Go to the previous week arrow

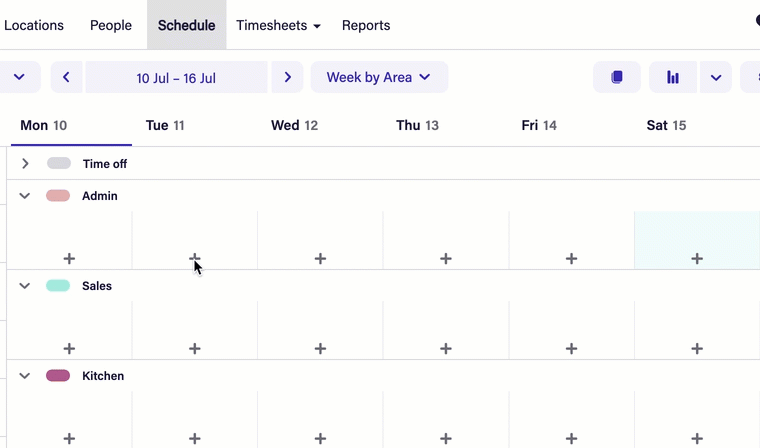coord(66,77)
